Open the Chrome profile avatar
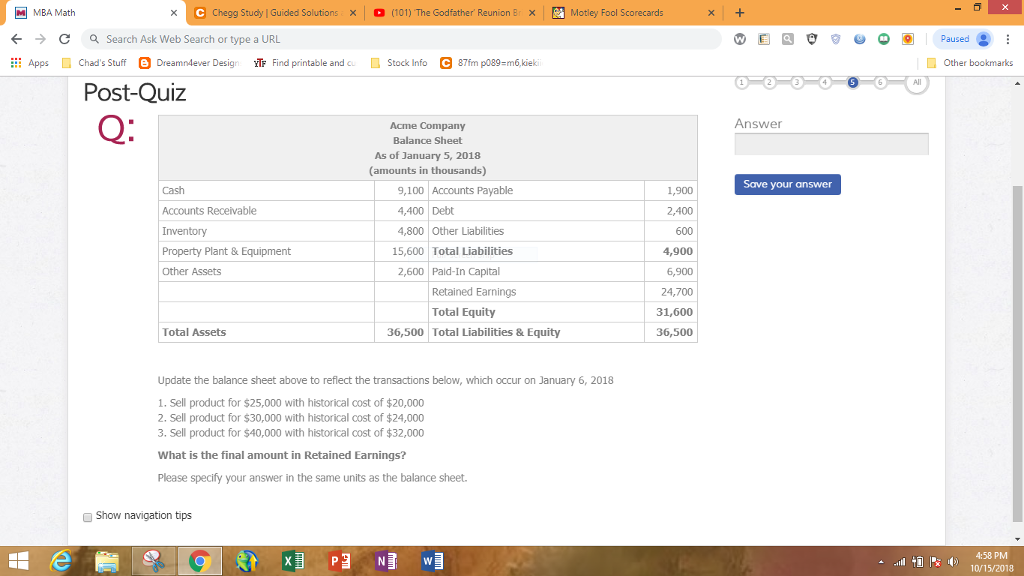This screenshot has width=1024, height=576. pos(981,40)
